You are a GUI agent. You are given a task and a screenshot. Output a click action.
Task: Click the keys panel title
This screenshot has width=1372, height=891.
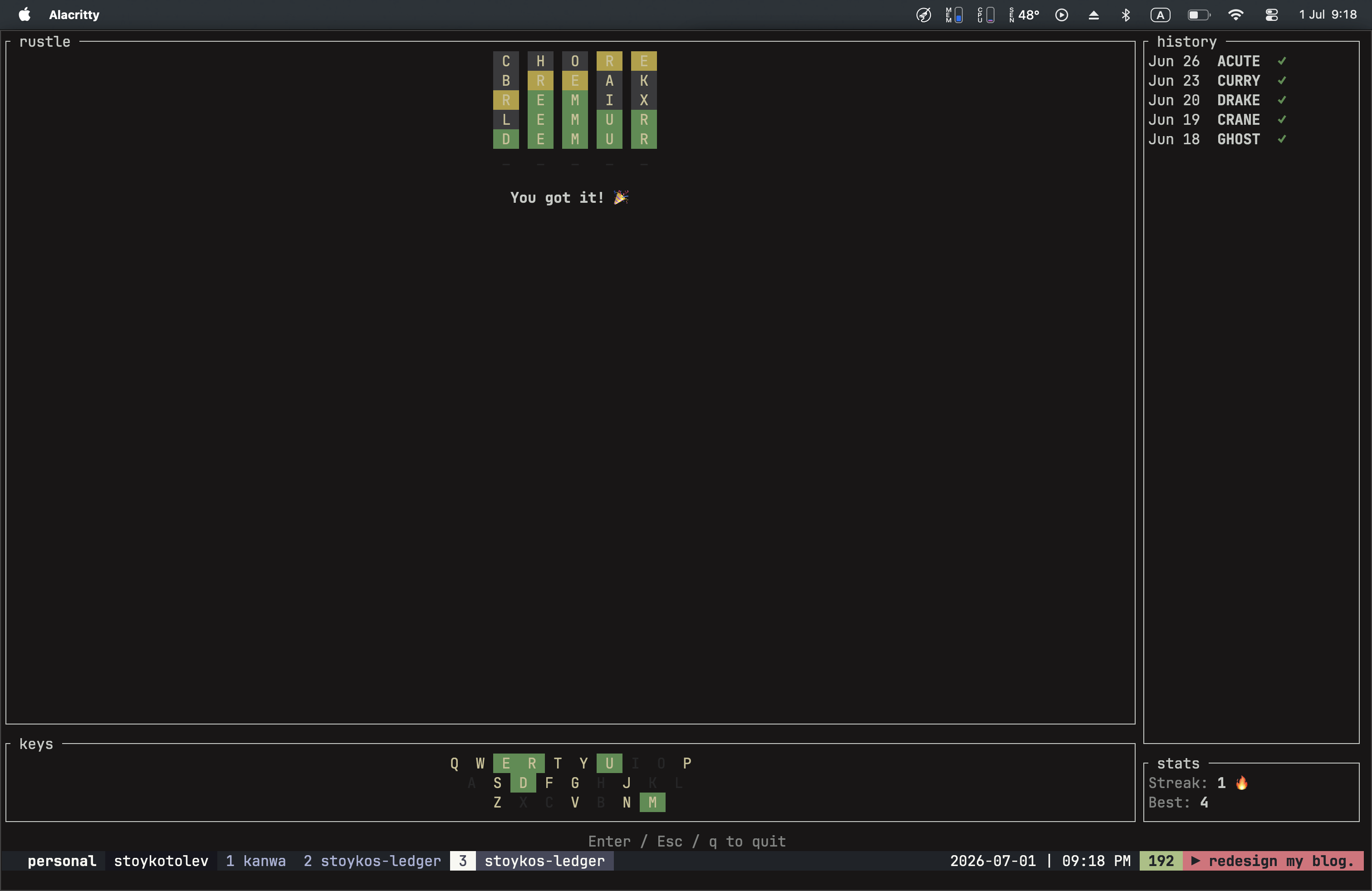click(36, 744)
